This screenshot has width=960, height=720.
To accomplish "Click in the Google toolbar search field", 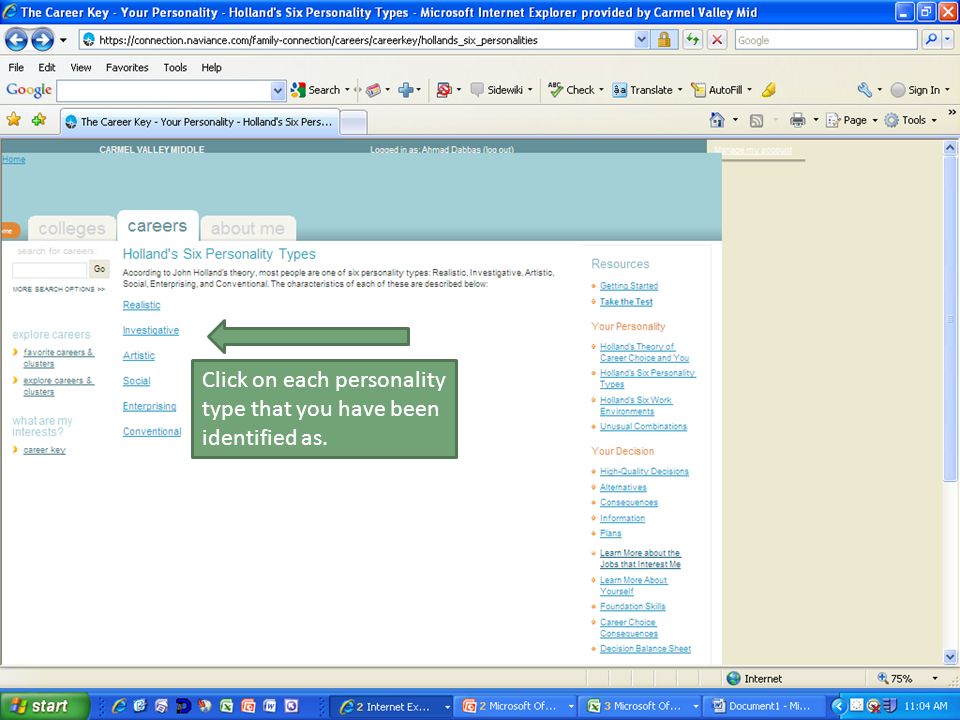I will tap(164, 91).
